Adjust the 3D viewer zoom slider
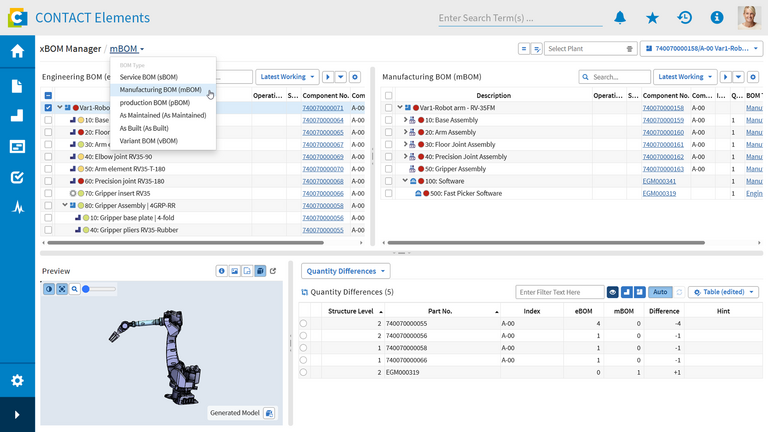Viewport: 768px width, 432px height. tap(99, 289)
